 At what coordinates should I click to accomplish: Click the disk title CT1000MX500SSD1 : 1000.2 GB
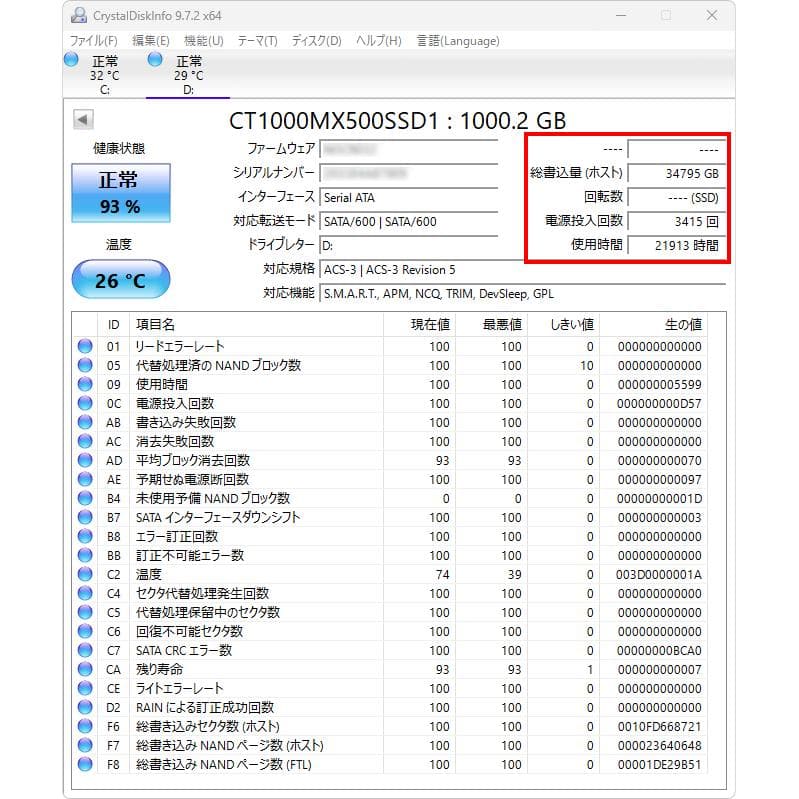click(397, 121)
